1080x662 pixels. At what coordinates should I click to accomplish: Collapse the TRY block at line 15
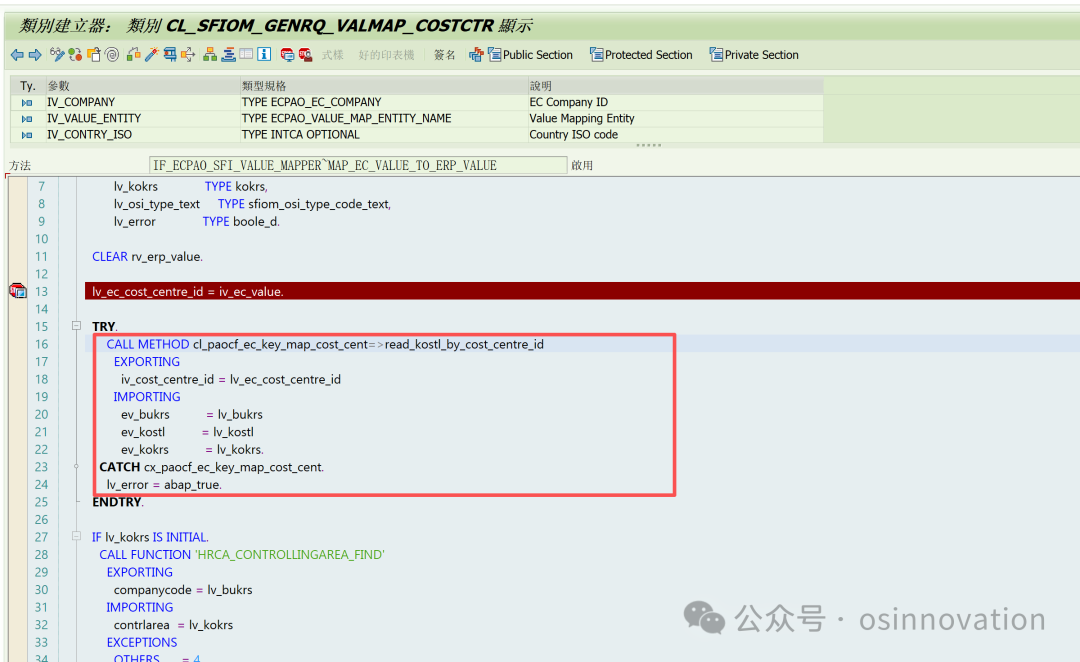76,326
